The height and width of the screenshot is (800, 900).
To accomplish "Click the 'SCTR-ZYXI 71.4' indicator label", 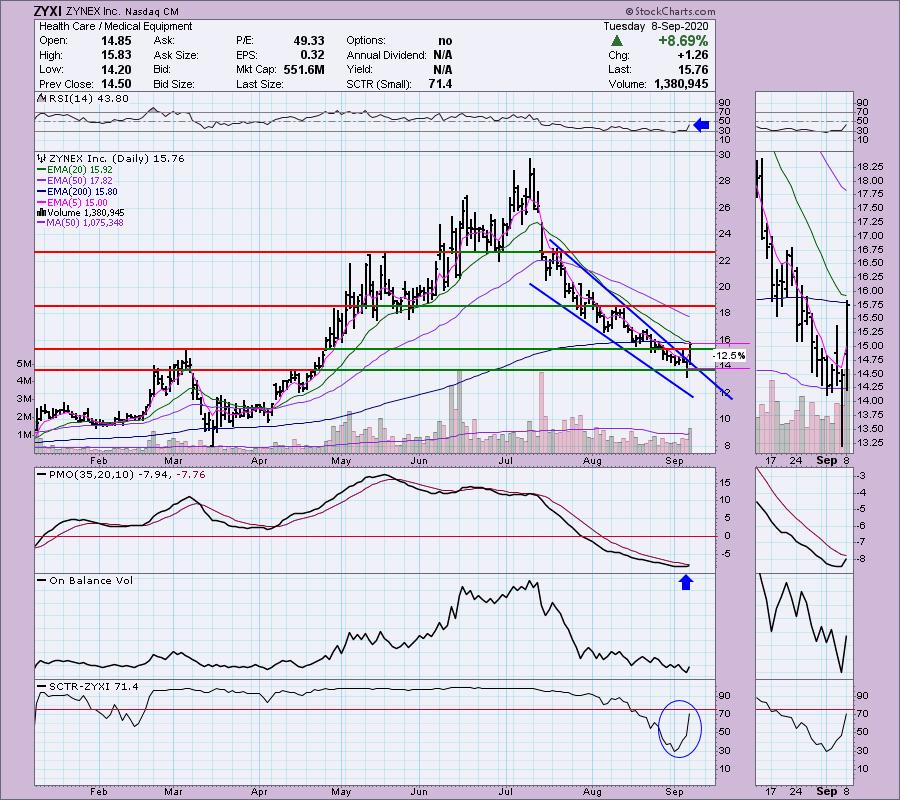I will [x=94, y=686].
